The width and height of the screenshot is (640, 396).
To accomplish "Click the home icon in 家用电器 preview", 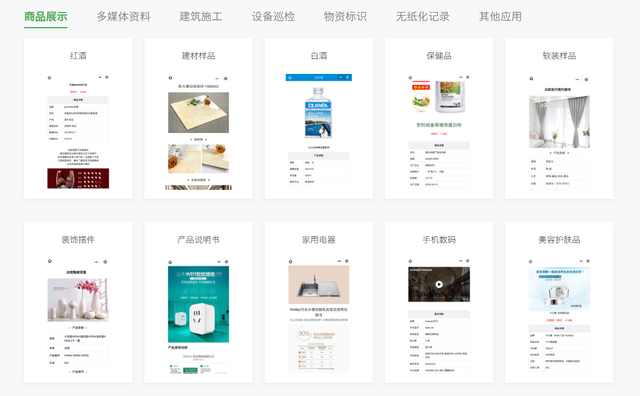I will (x=291, y=261).
